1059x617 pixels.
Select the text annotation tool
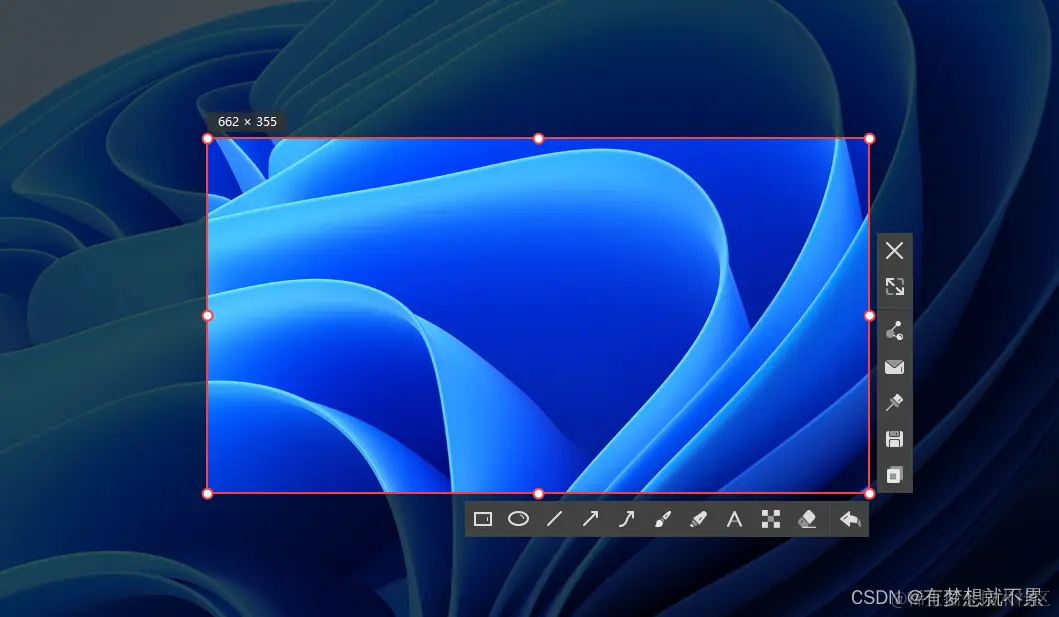click(734, 519)
